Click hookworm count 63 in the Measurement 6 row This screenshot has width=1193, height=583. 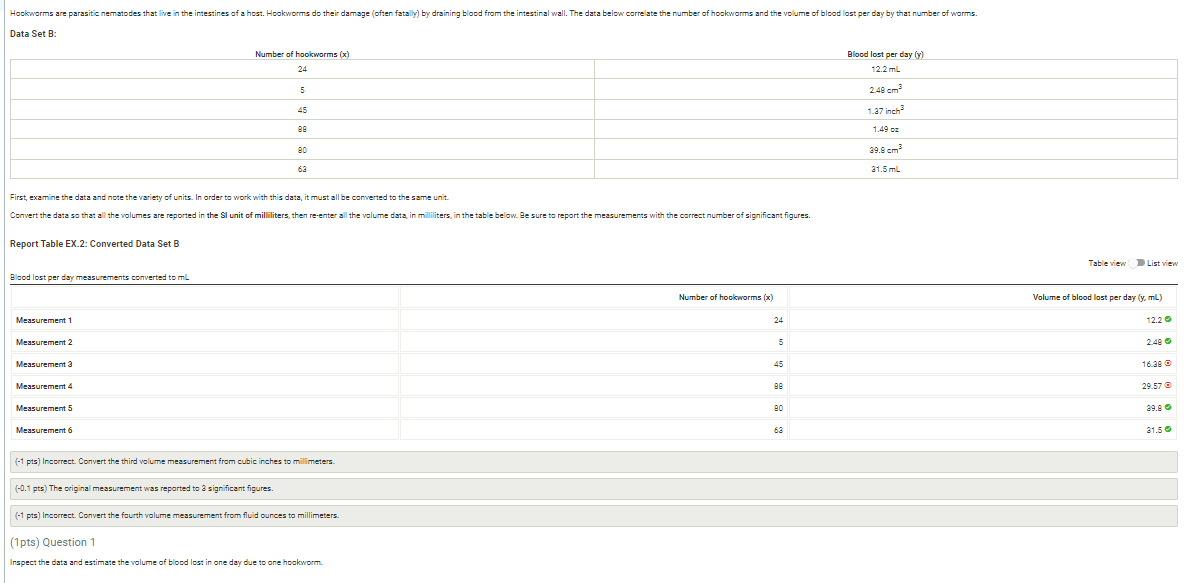(x=778, y=431)
